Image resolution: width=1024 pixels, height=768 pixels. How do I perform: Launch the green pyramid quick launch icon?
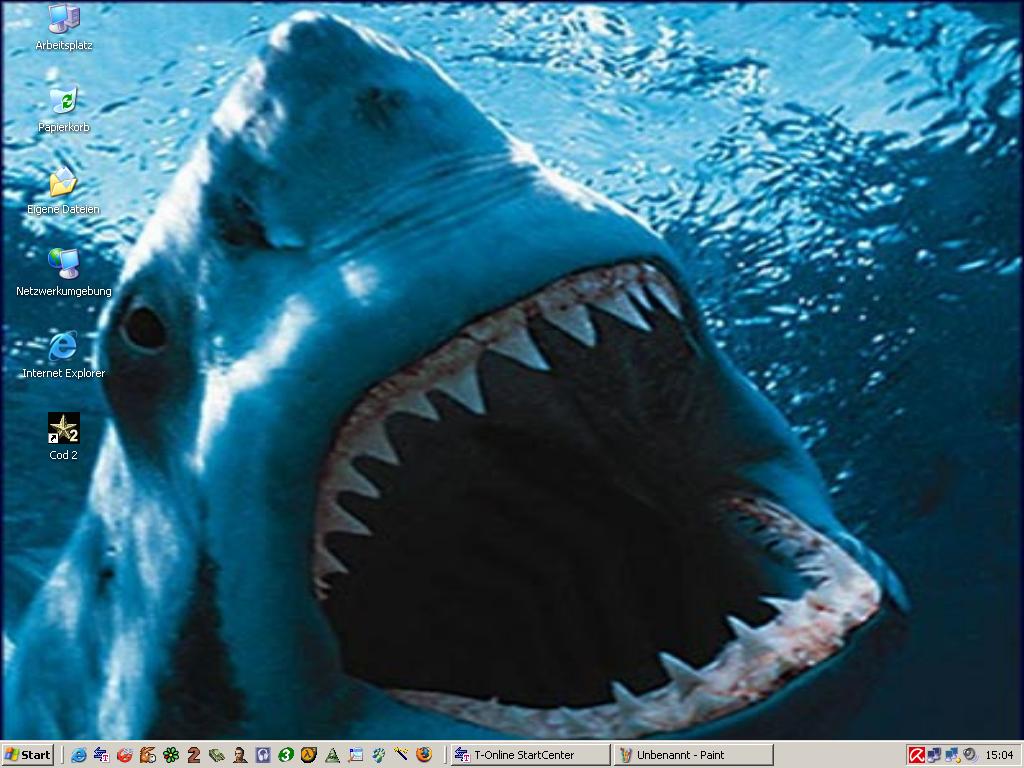click(332, 756)
